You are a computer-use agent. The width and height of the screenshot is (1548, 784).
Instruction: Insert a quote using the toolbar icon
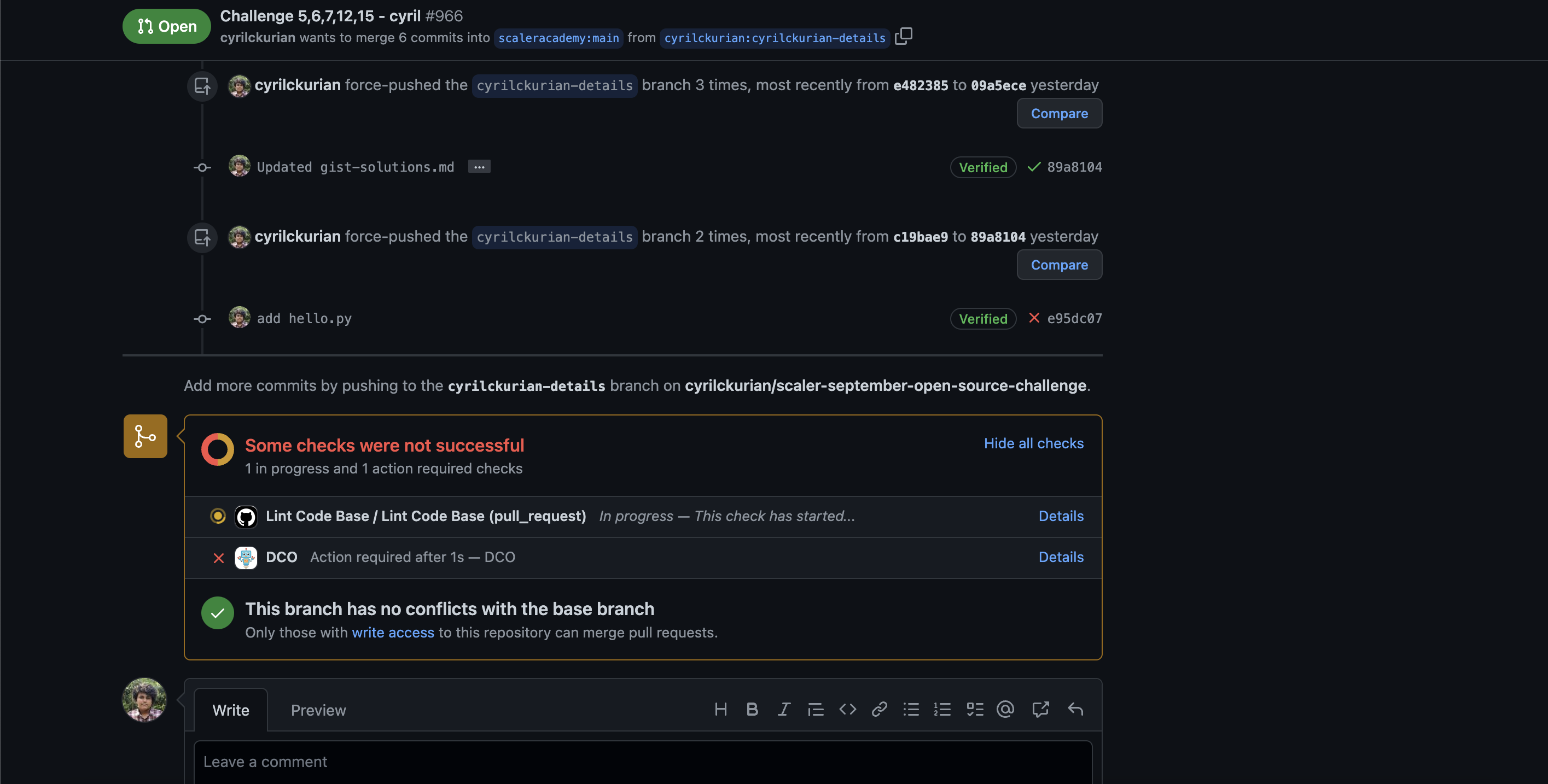816,709
